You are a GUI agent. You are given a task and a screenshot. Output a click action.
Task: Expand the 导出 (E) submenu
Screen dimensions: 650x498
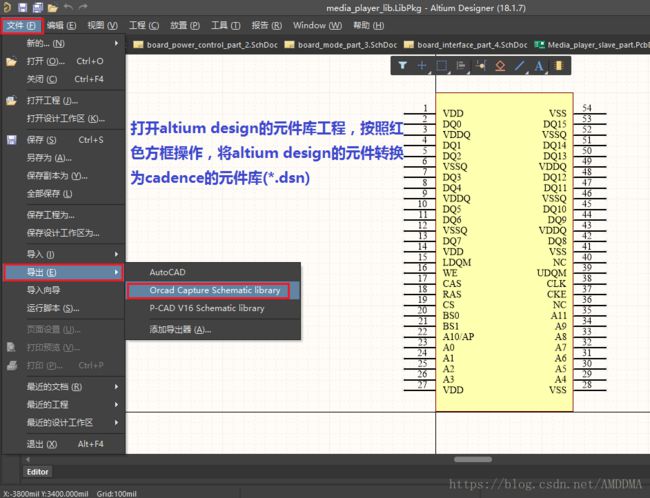[x=63, y=272]
